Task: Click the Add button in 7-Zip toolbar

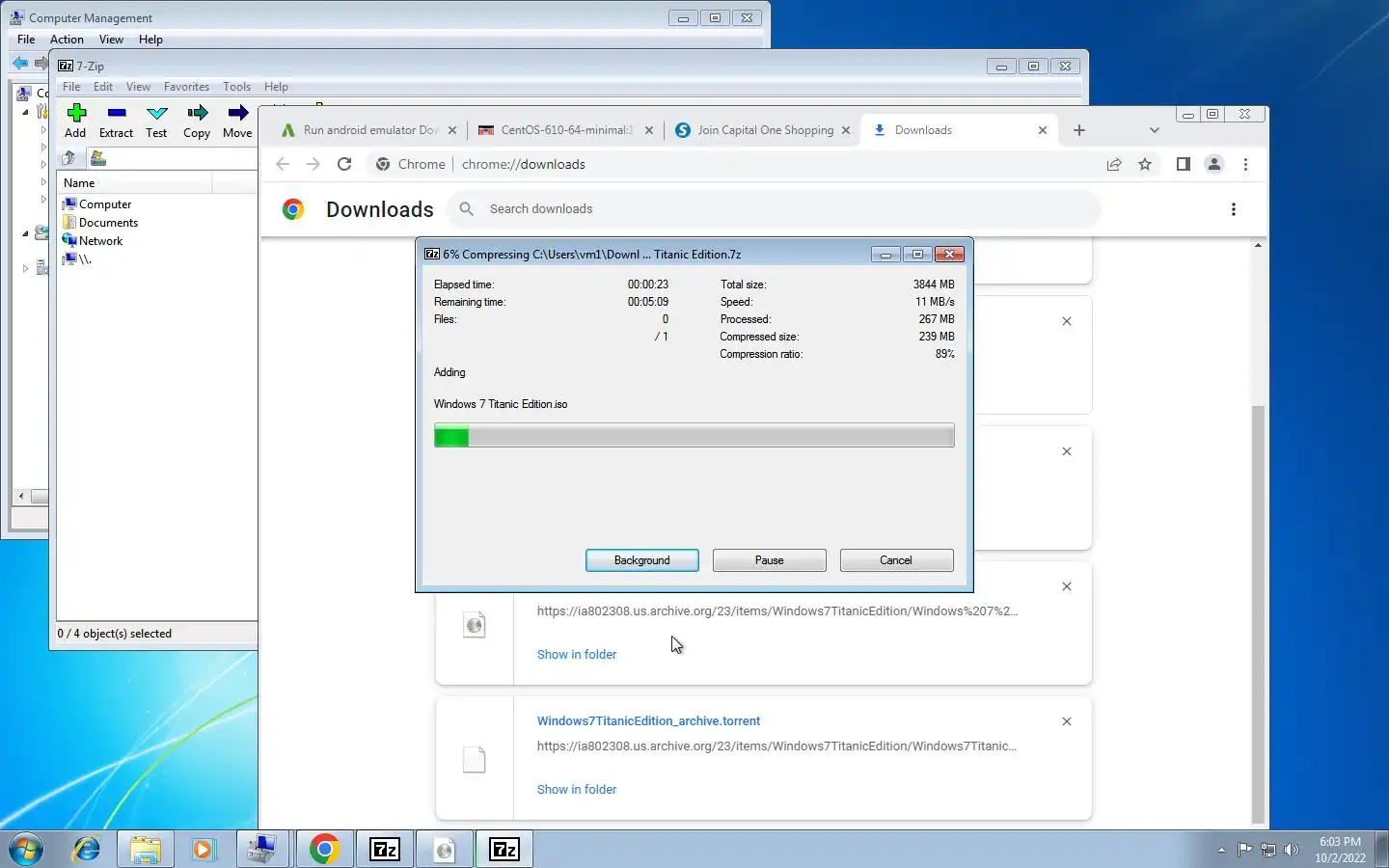Action: [76, 122]
